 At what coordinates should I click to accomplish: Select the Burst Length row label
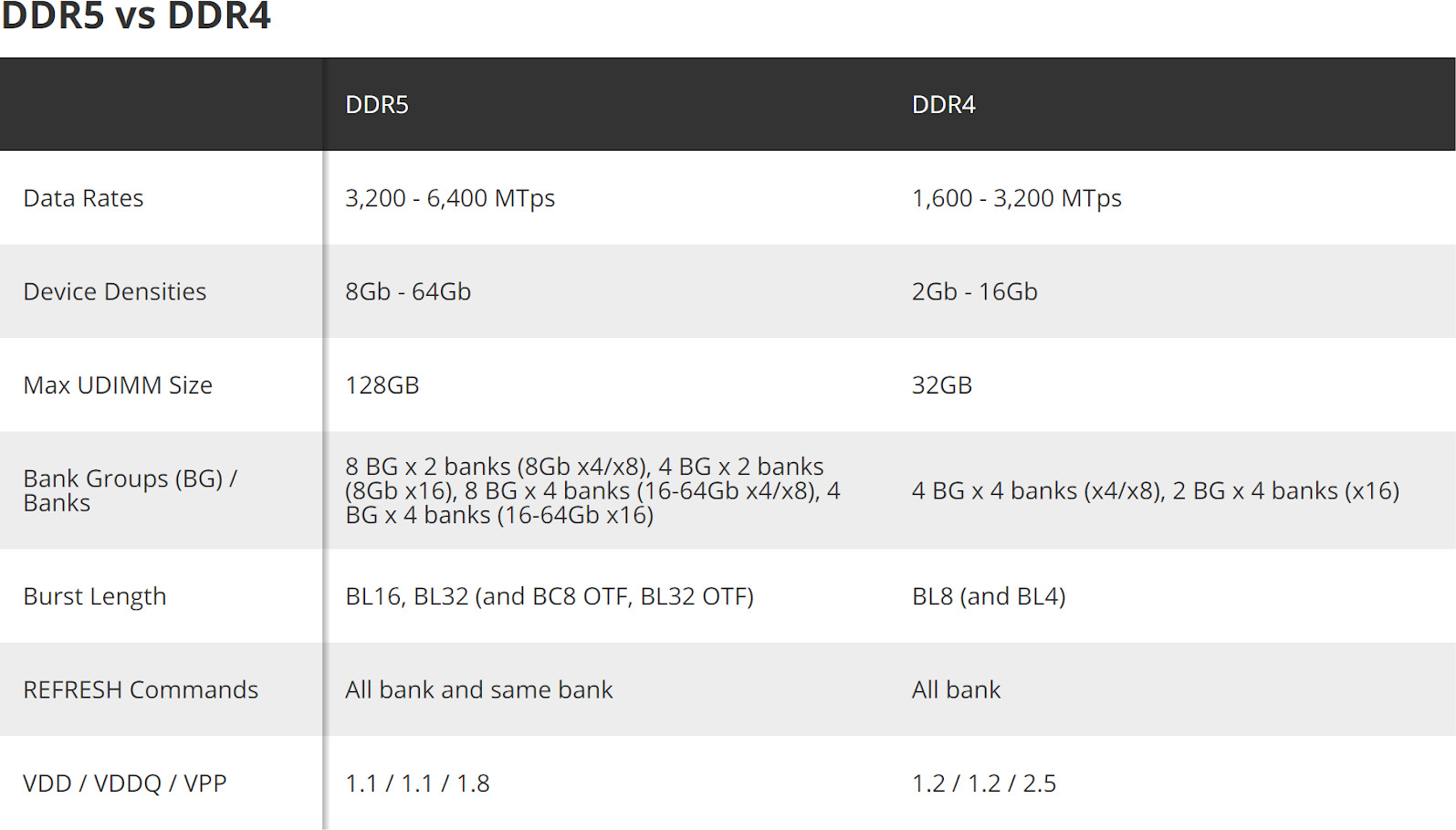(95, 596)
